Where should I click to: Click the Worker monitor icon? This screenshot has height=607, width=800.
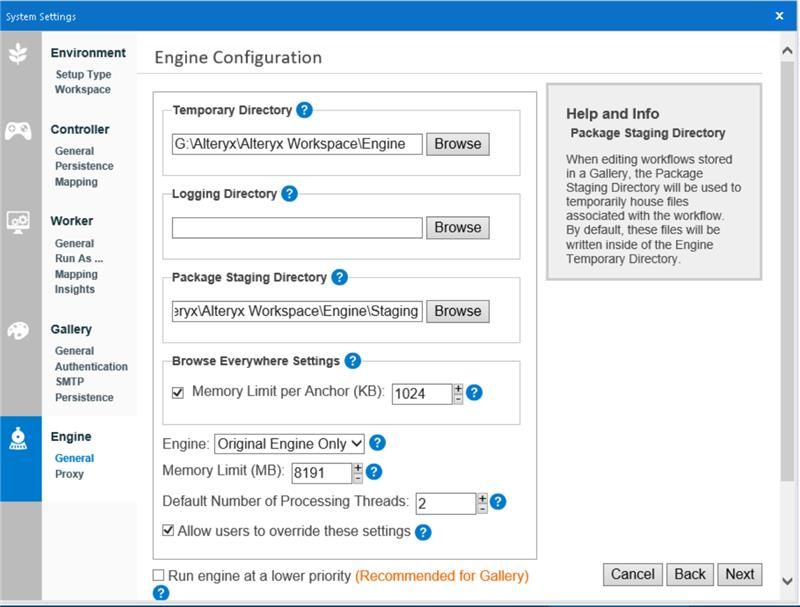tap(18, 222)
